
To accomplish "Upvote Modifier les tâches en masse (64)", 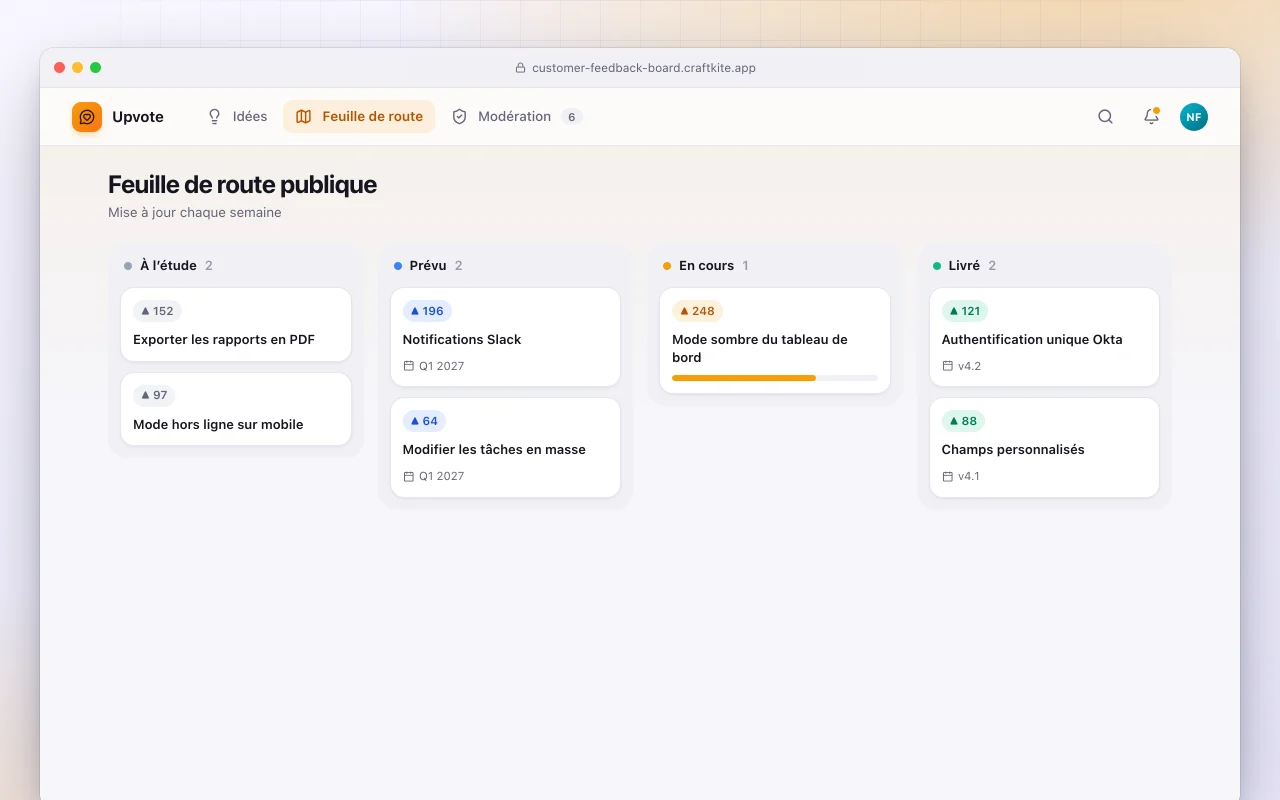I will [424, 421].
